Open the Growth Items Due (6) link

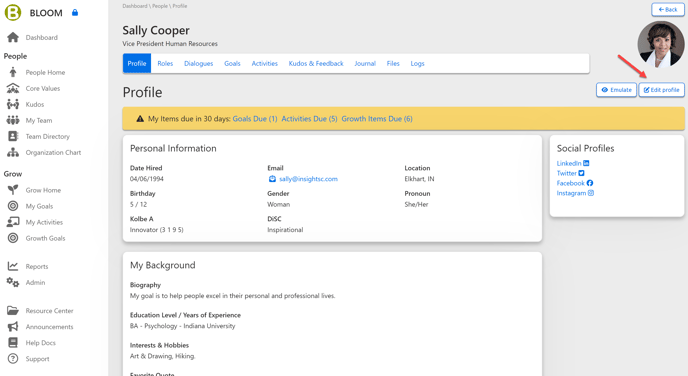point(377,118)
